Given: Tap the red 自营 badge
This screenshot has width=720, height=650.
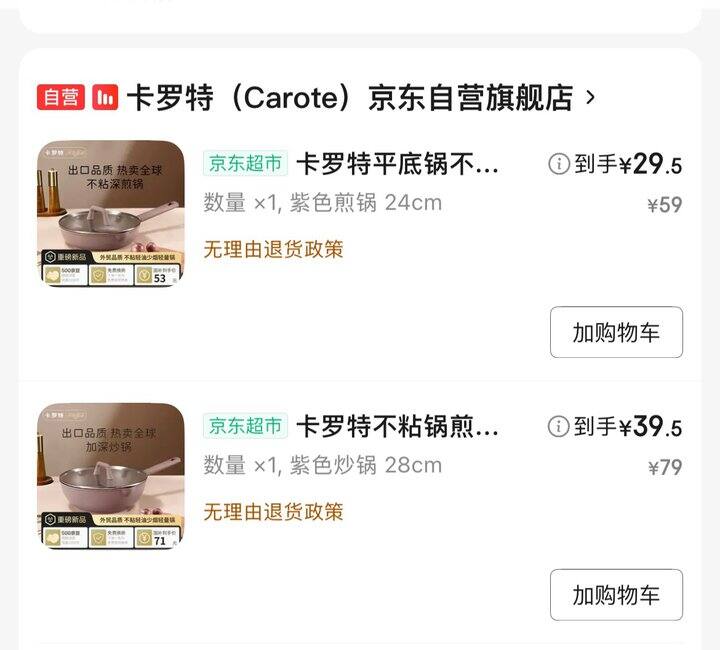Looking at the screenshot, I should 61,97.
